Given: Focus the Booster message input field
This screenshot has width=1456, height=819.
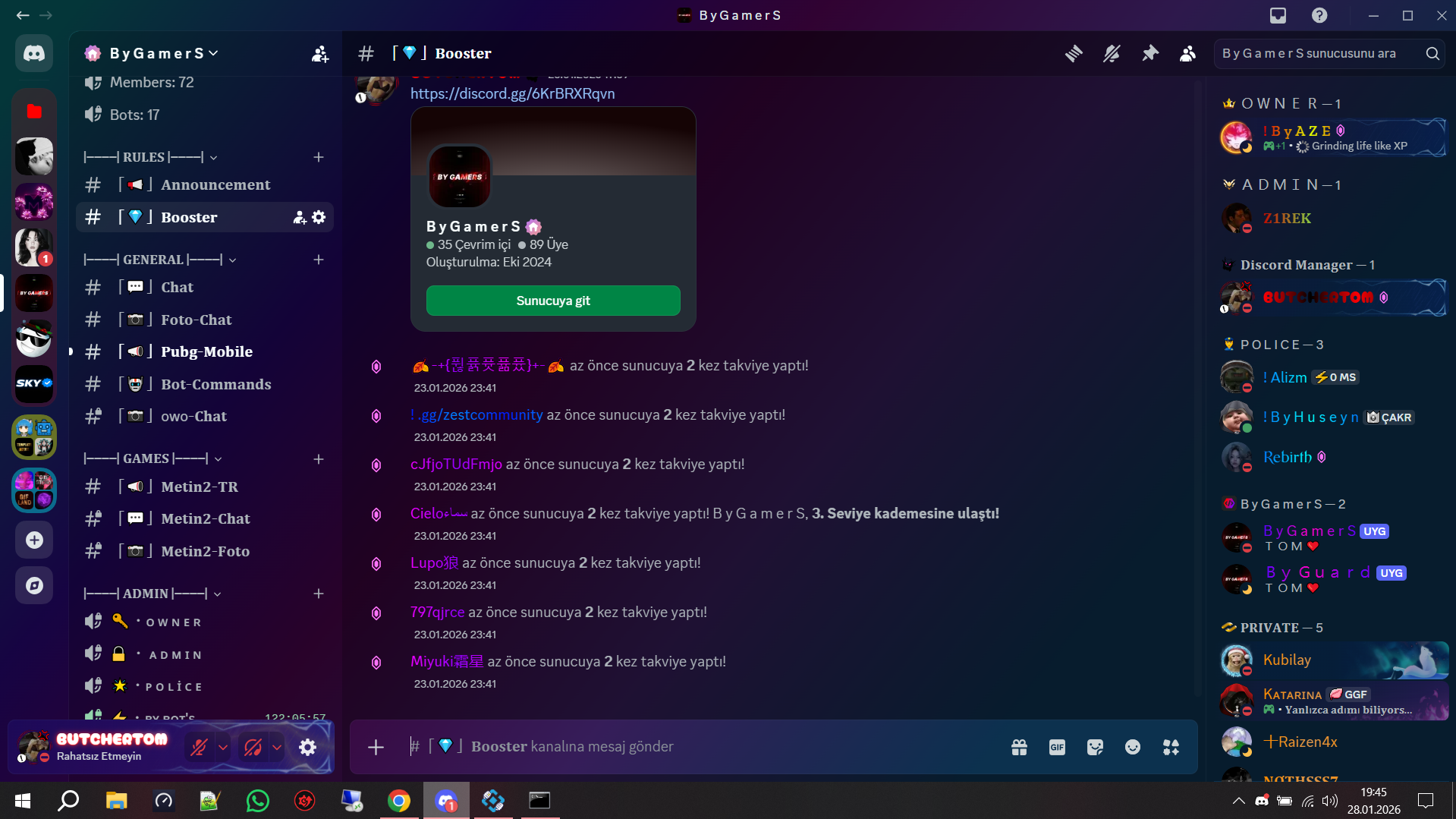Looking at the screenshot, I should pyautogui.click(x=706, y=747).
